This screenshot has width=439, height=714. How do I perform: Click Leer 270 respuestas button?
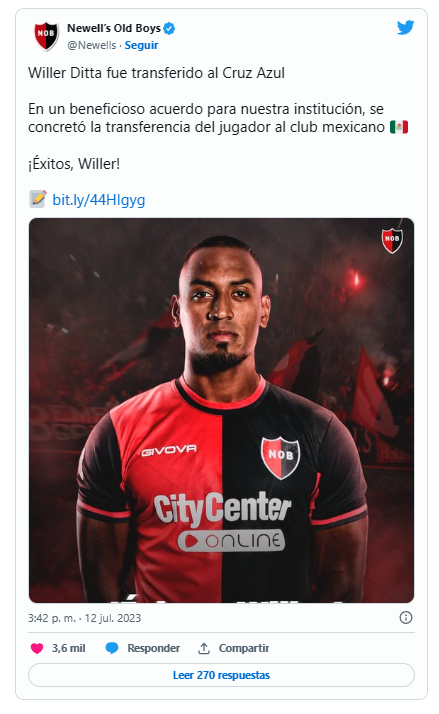(x=221, y=675)
